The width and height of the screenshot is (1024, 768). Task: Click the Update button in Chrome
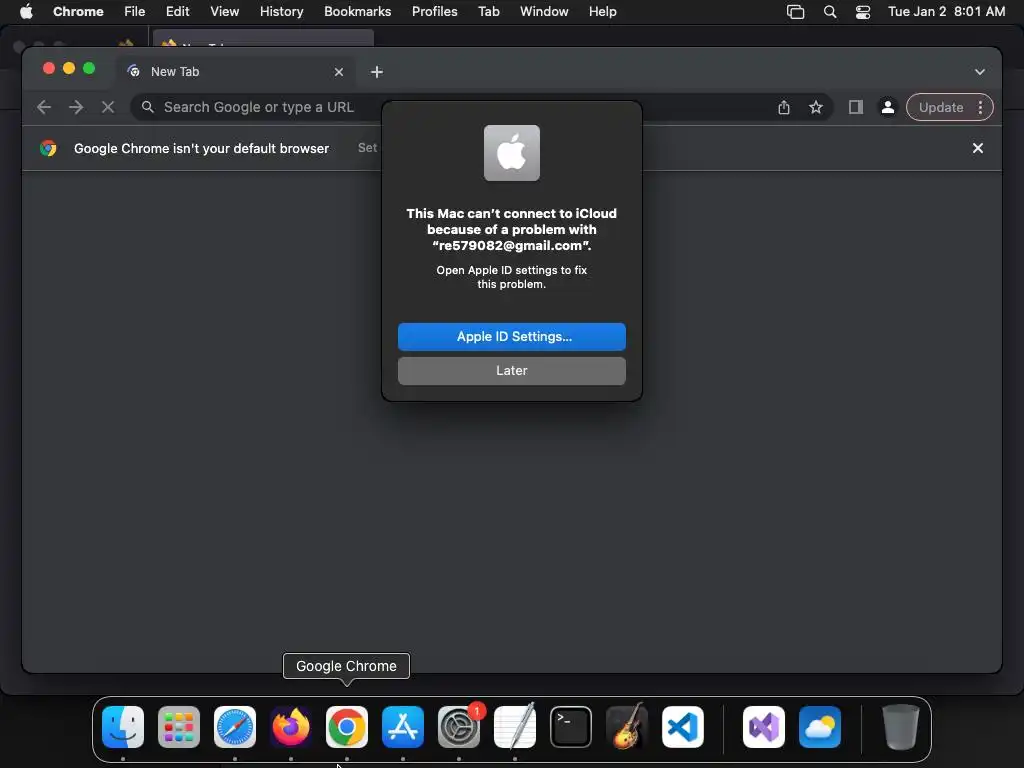[940, 107]
